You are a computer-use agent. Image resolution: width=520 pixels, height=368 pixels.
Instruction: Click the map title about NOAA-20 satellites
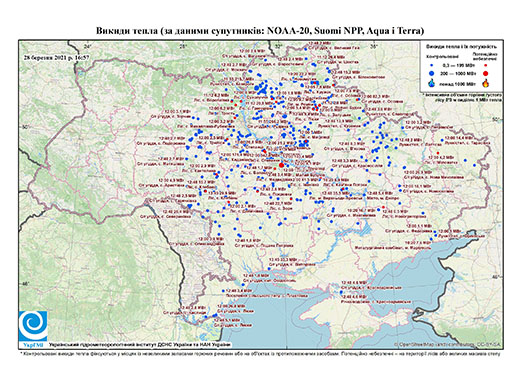260,31
